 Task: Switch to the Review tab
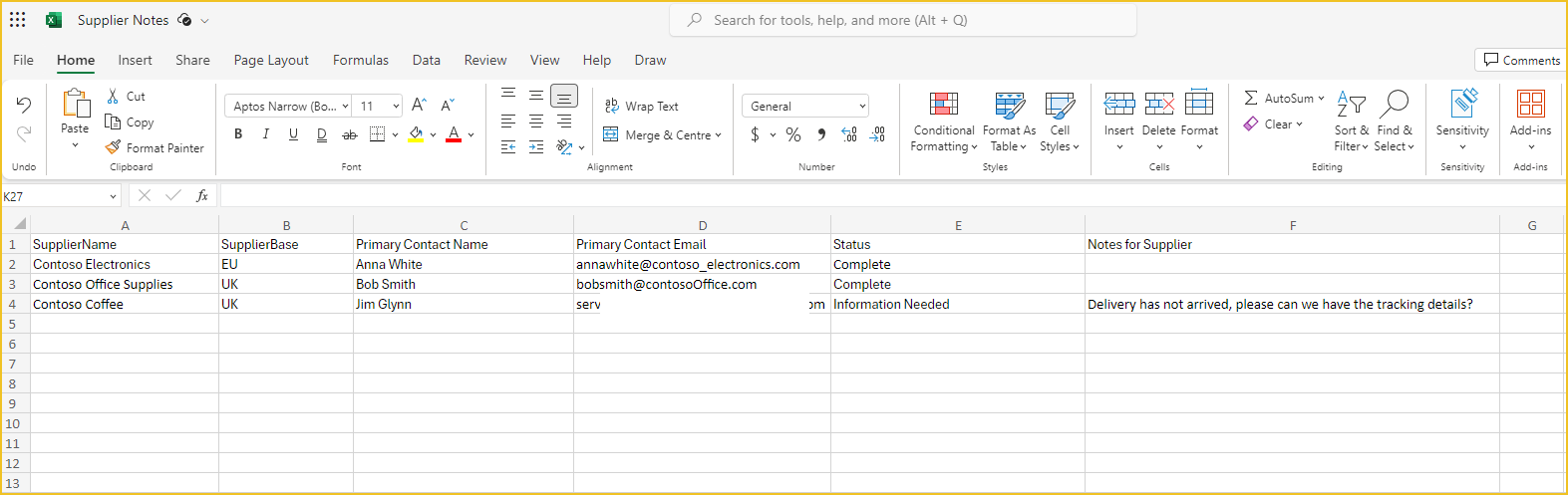tap(485, 60)
